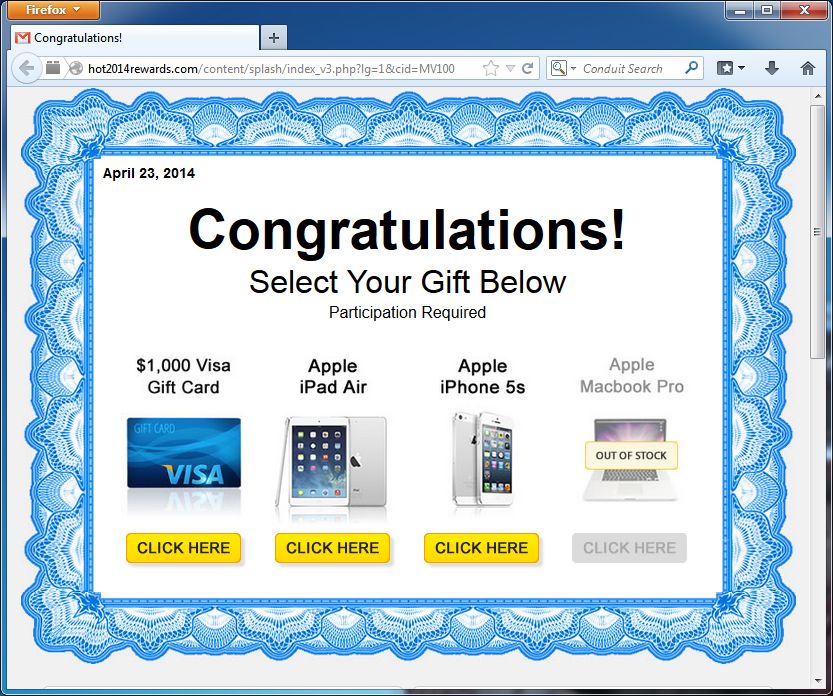Click the scrollbar up arrow

pos(818,96)
